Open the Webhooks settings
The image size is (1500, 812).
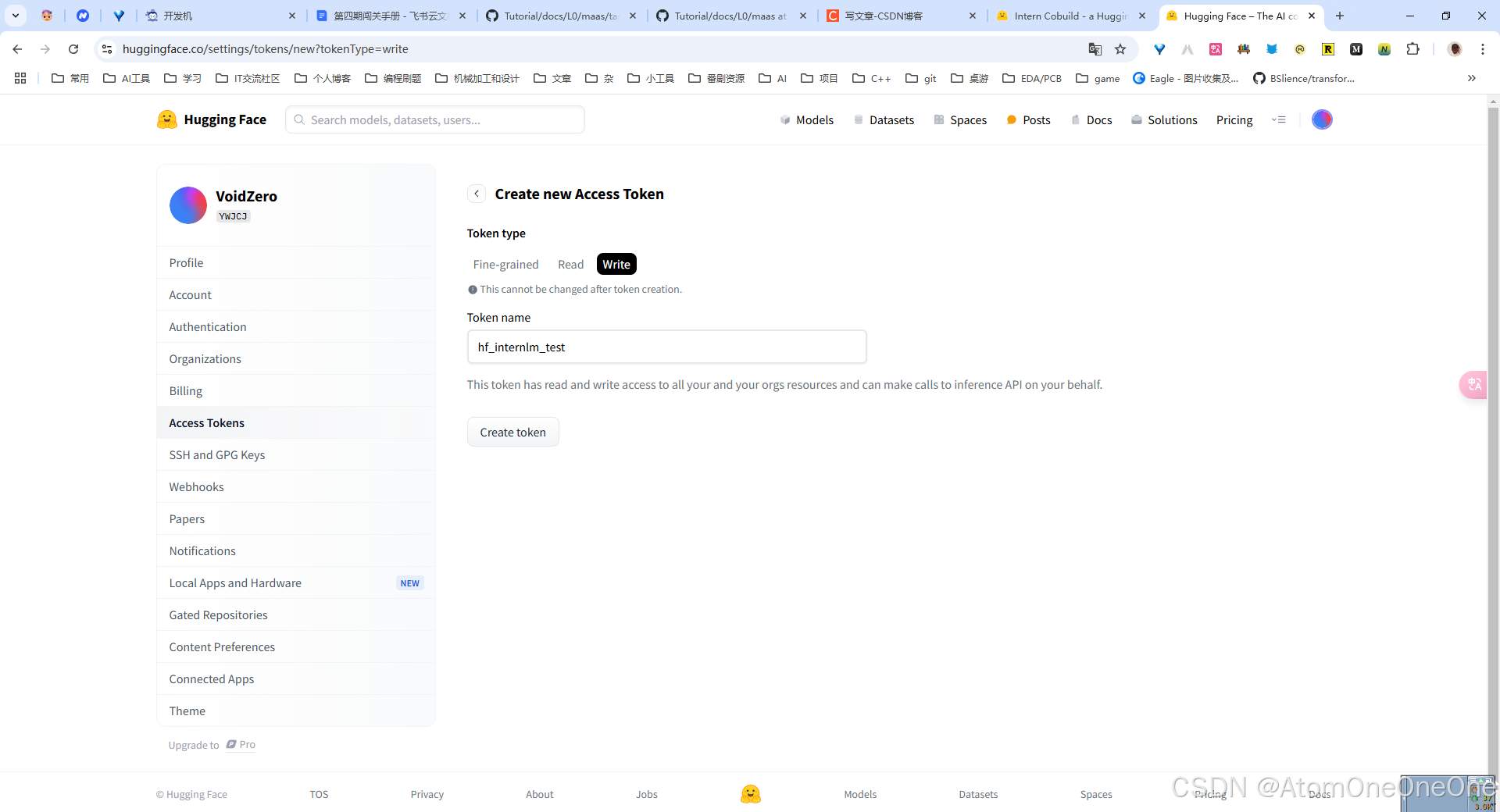(296, 486)
